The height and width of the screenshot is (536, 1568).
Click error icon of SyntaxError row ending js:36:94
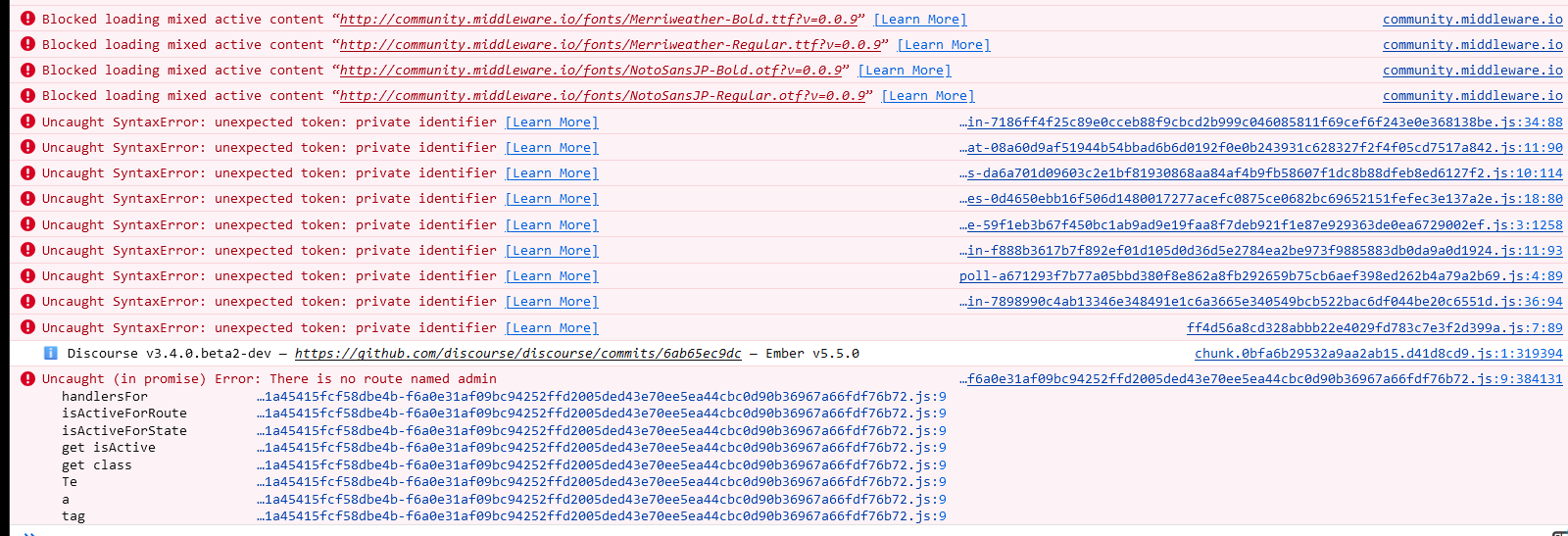[27, 301]
